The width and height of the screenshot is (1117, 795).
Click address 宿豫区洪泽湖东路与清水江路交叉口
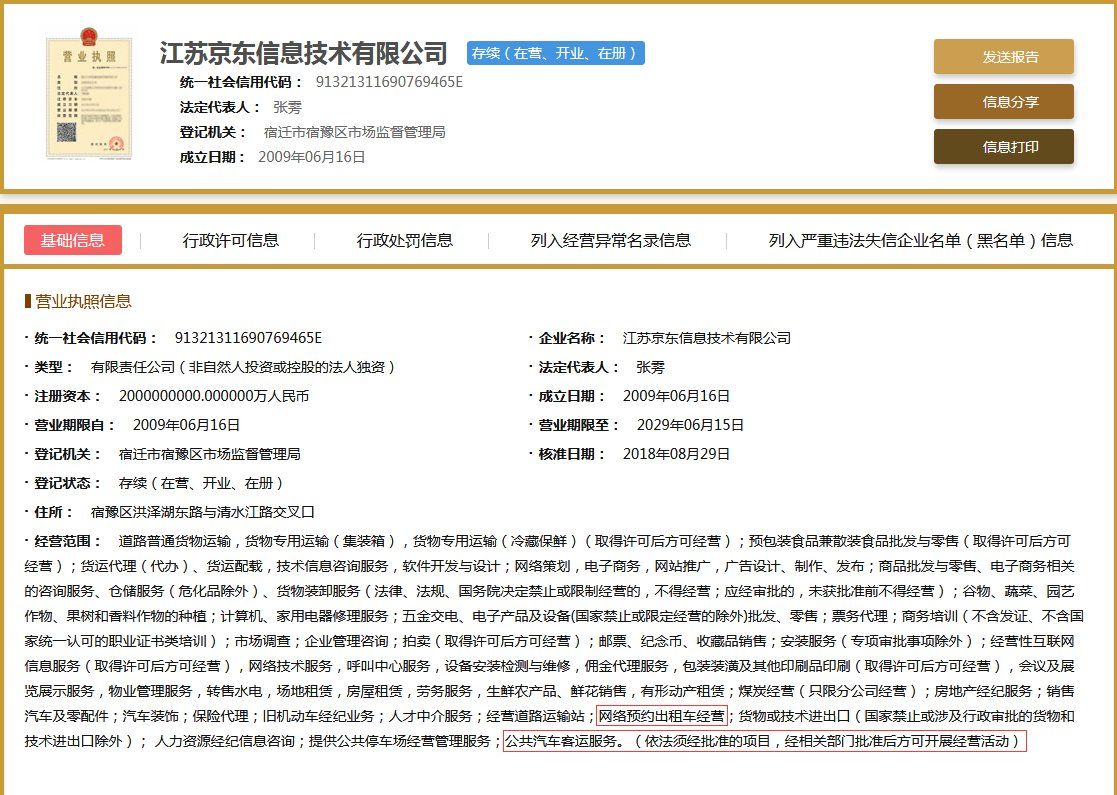point(202,511)
